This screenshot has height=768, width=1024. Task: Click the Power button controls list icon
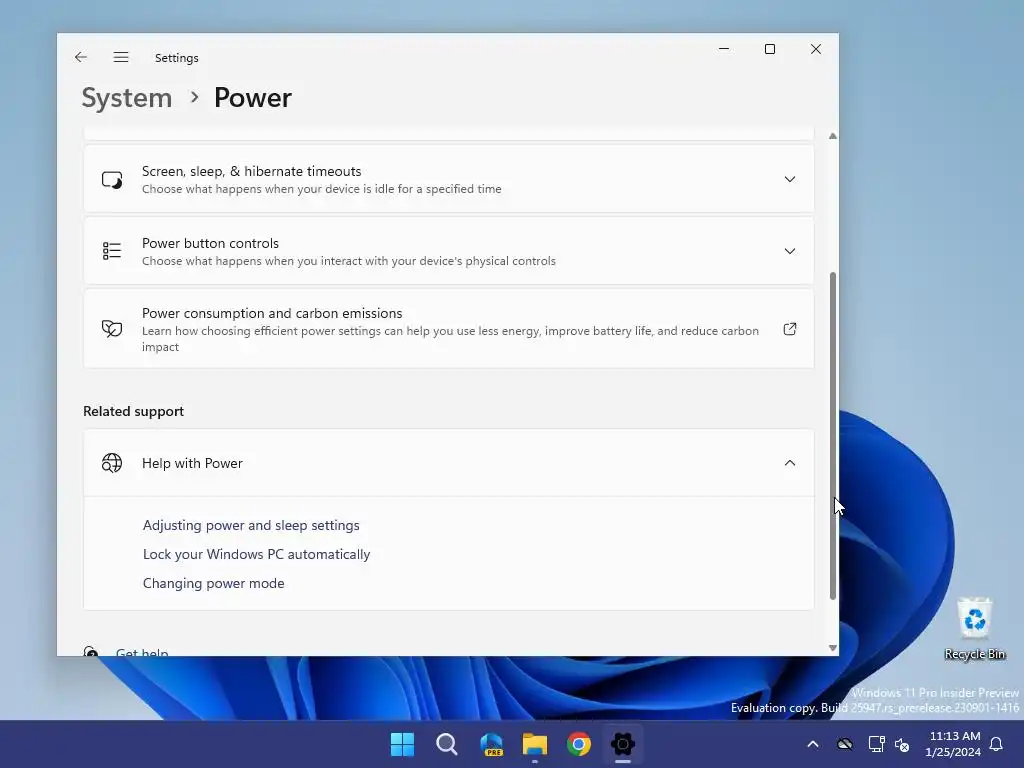pos(112,251)
